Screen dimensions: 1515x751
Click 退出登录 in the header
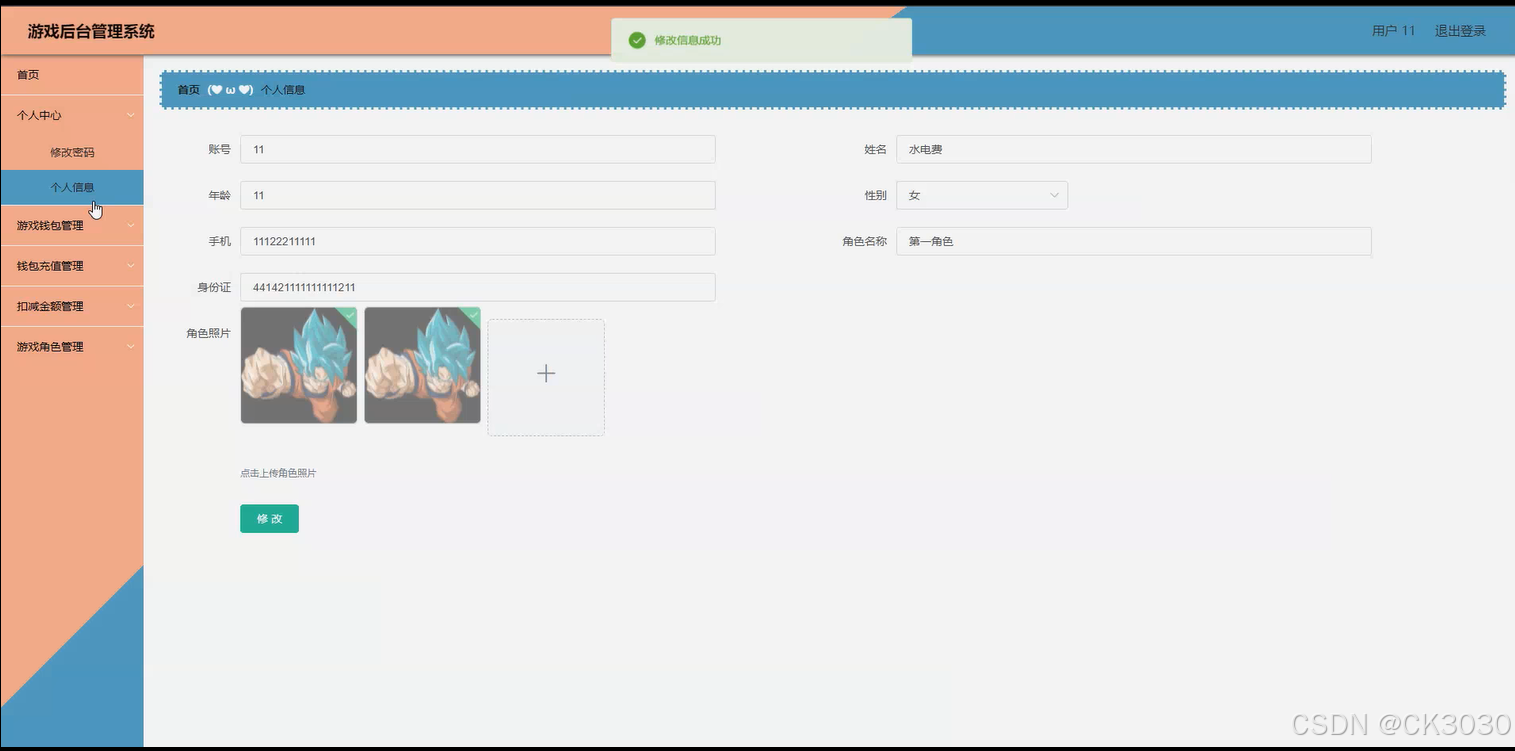coord(1460,31)
